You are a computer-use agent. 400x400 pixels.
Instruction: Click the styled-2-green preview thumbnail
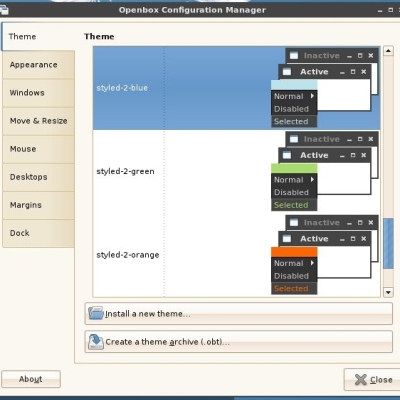pyautogui.click(x=325, y=171)
